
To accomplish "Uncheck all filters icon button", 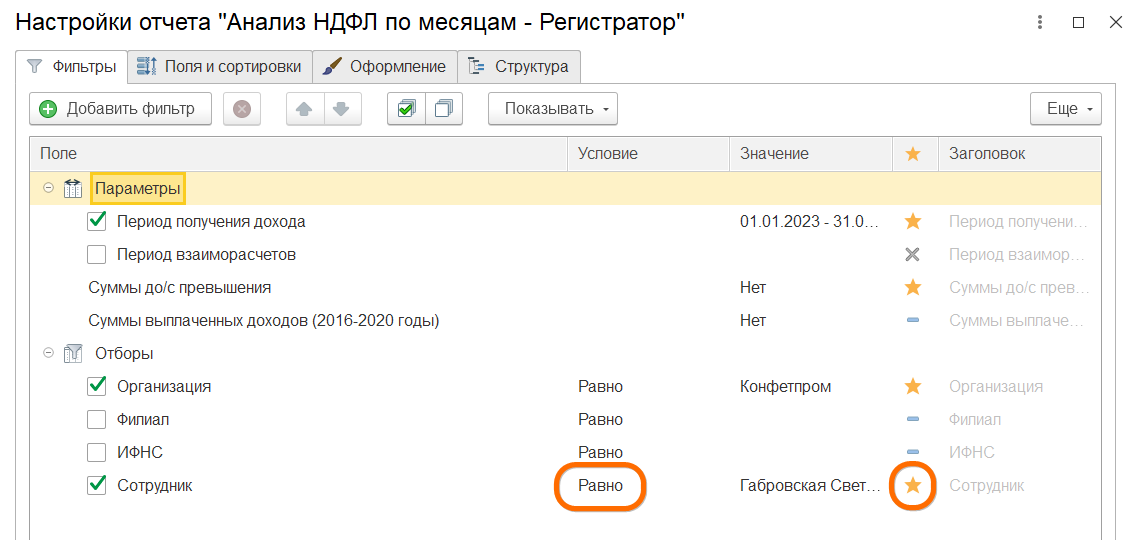I will [x=444, y=109].
